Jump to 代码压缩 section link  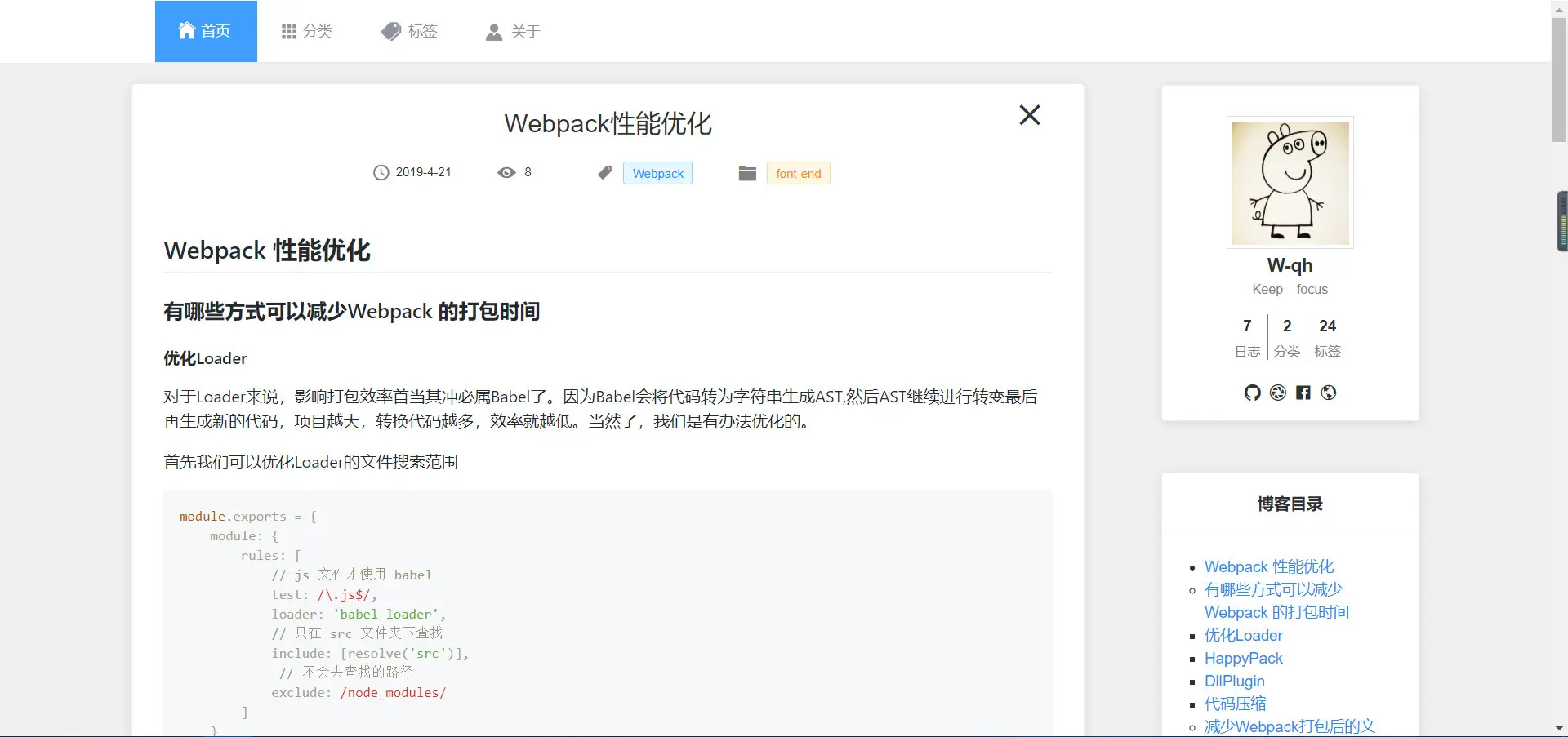coord(1236,704)
